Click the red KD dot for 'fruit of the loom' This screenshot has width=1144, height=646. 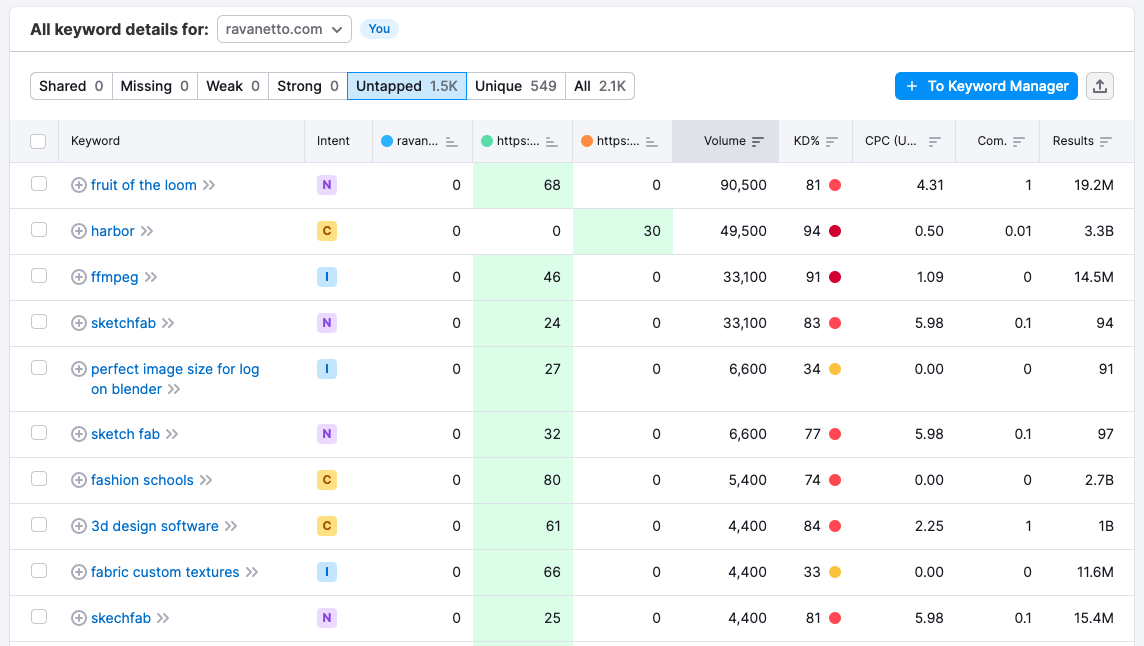pos(835,185)
